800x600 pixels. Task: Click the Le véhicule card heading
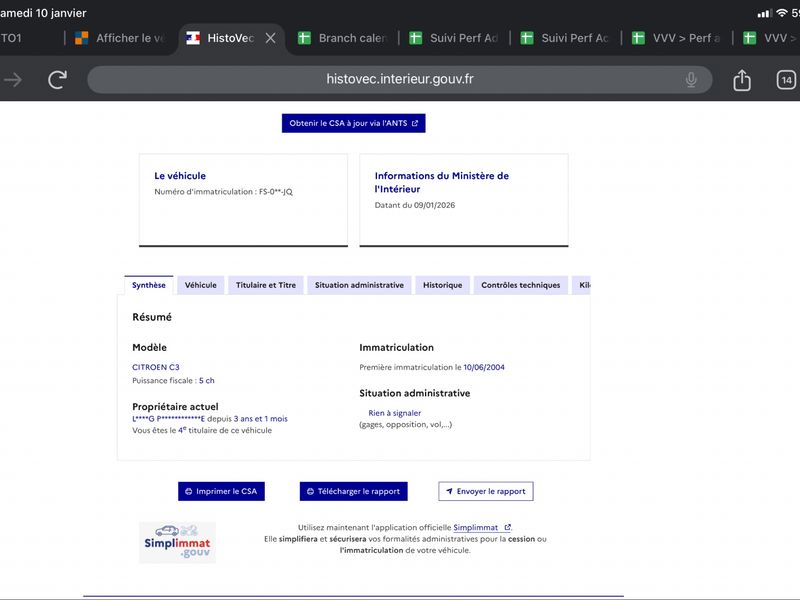[x=180, y=176]
